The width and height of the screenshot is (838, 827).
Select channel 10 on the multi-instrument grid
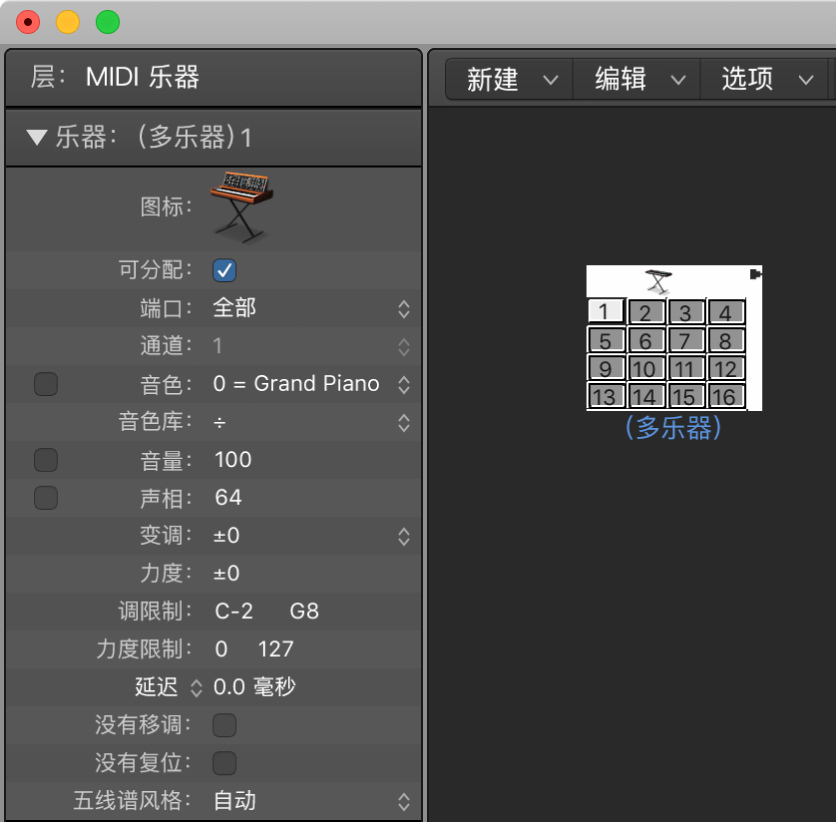[x=645, y=368]
